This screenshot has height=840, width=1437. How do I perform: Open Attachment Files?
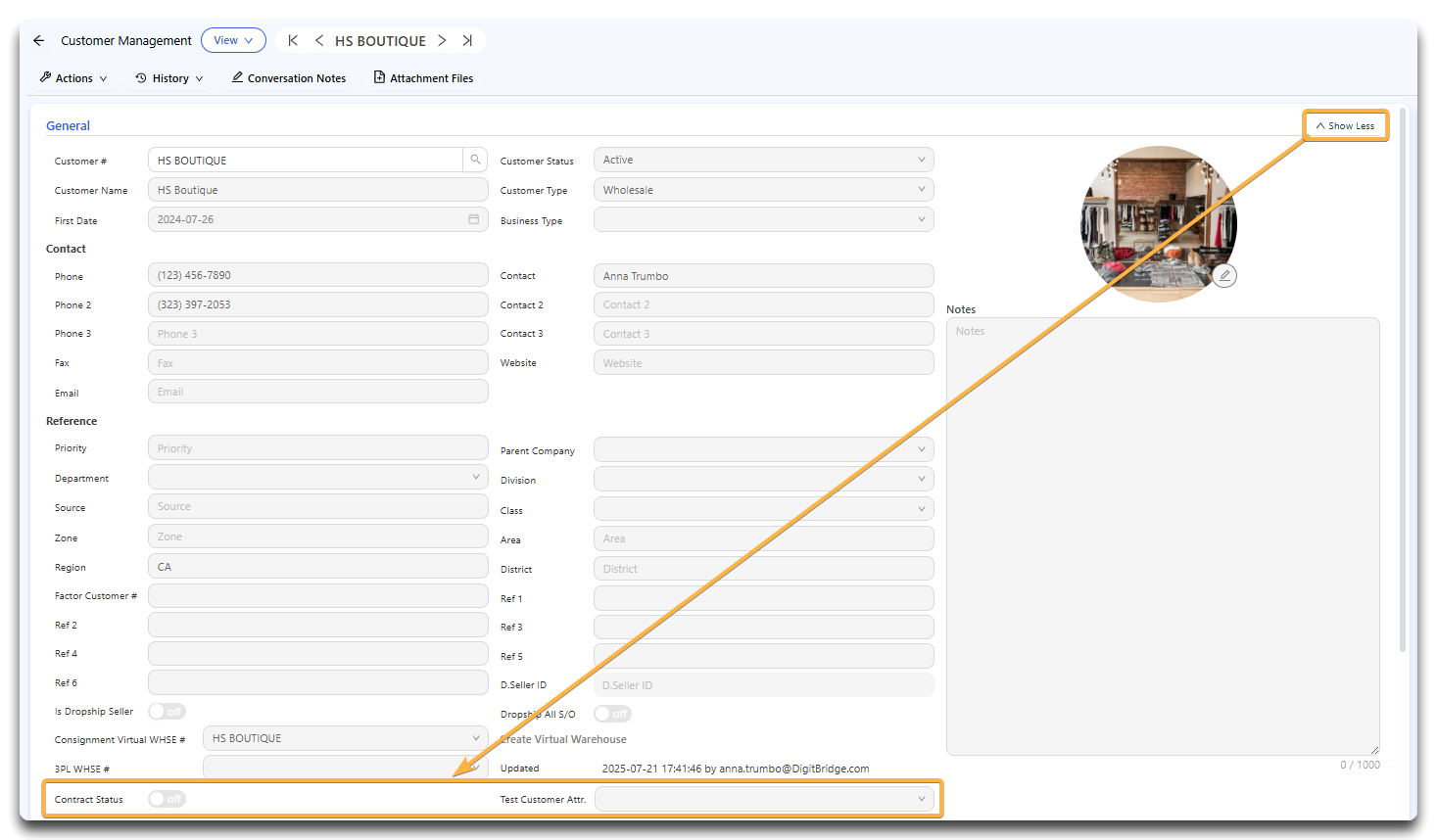(x=423, y=78)
